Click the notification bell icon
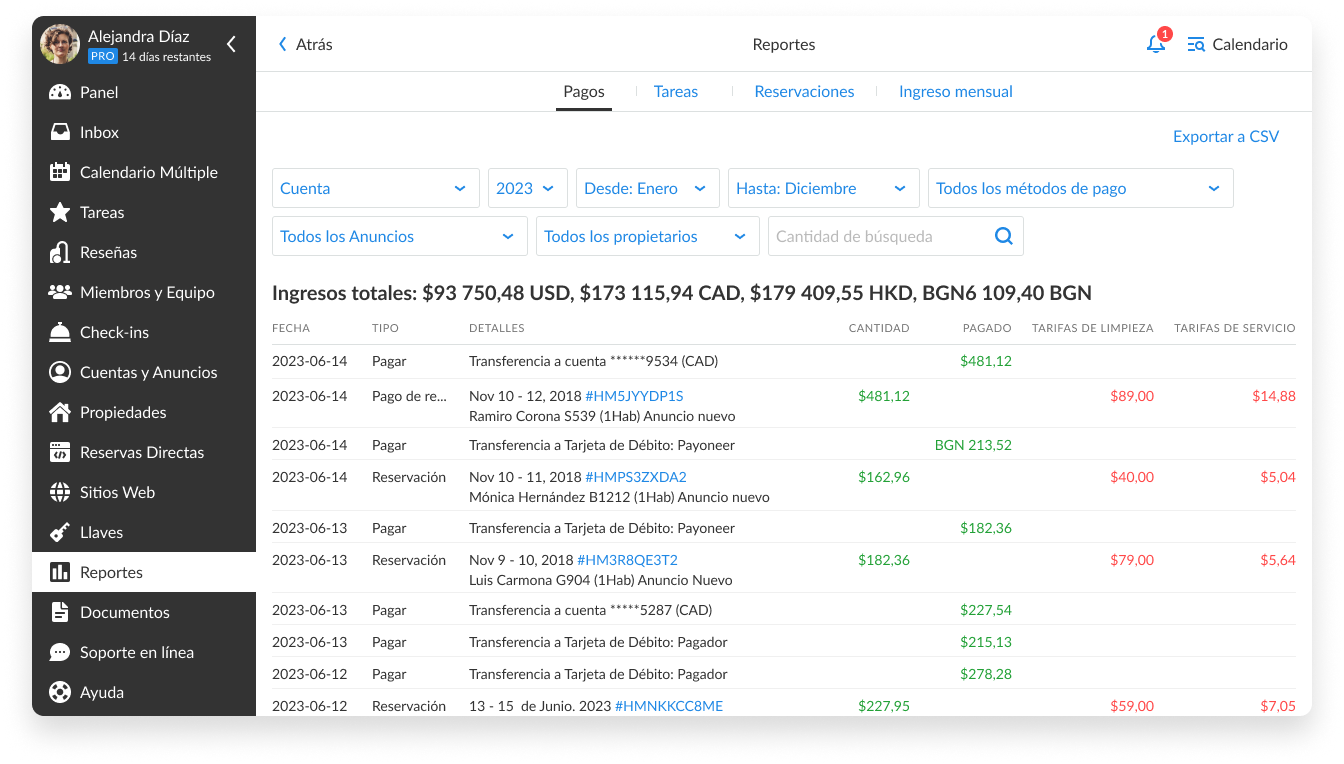Screen dimensions: 1344x764 coord(1156,44)
